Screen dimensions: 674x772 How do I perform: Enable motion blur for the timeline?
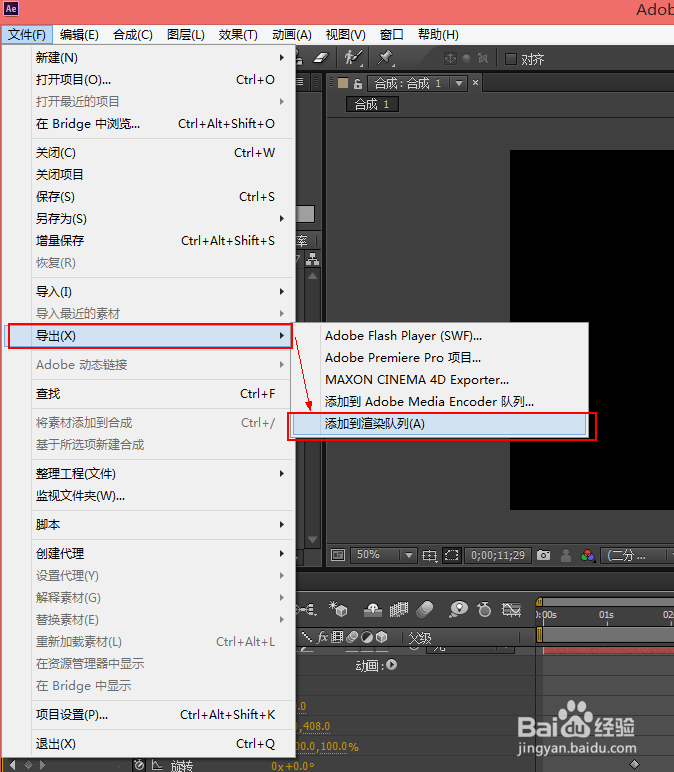pos(425,610)
